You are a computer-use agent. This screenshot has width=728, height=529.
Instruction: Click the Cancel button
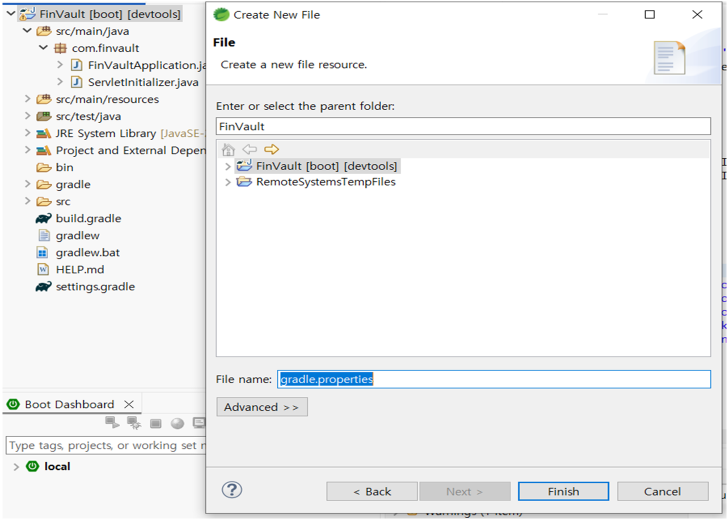click(x=663, y=491)
